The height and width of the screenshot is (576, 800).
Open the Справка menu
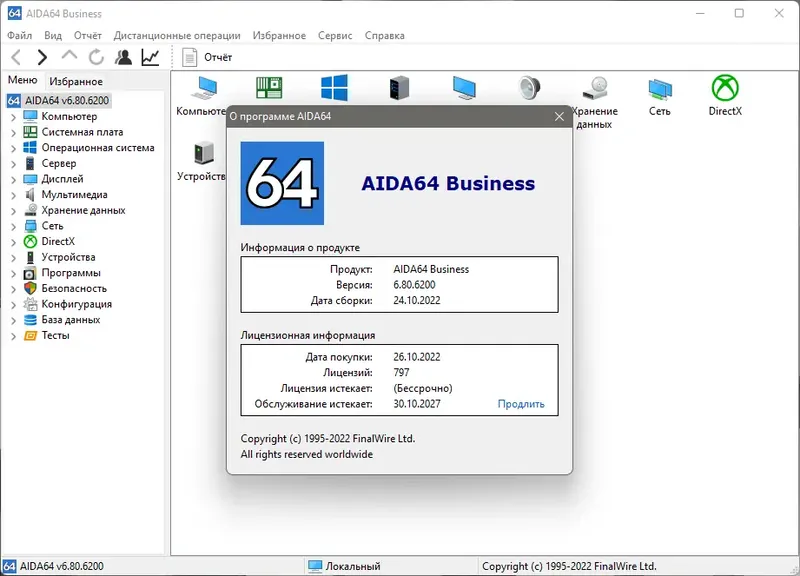(385, 35)
